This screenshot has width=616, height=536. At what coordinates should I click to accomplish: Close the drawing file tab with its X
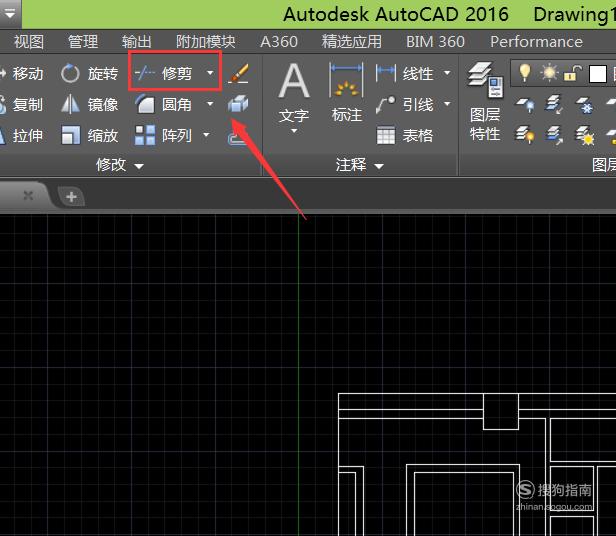[28, 195]
